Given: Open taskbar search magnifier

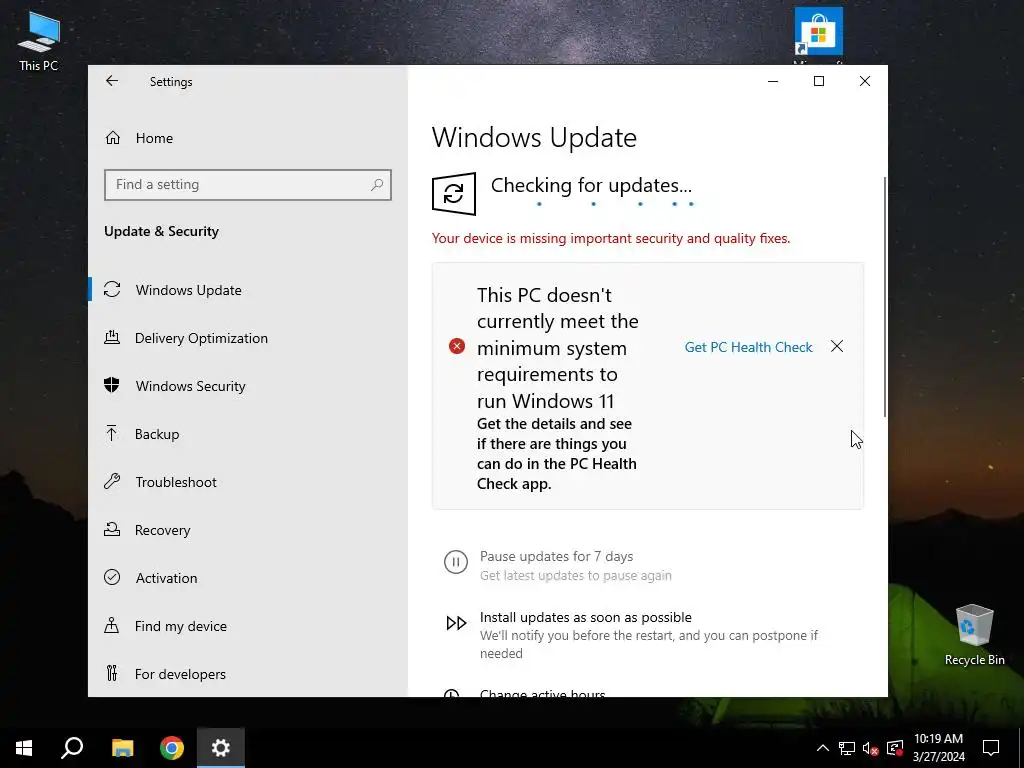Looking at the screenshot, I should coord(72,748).
